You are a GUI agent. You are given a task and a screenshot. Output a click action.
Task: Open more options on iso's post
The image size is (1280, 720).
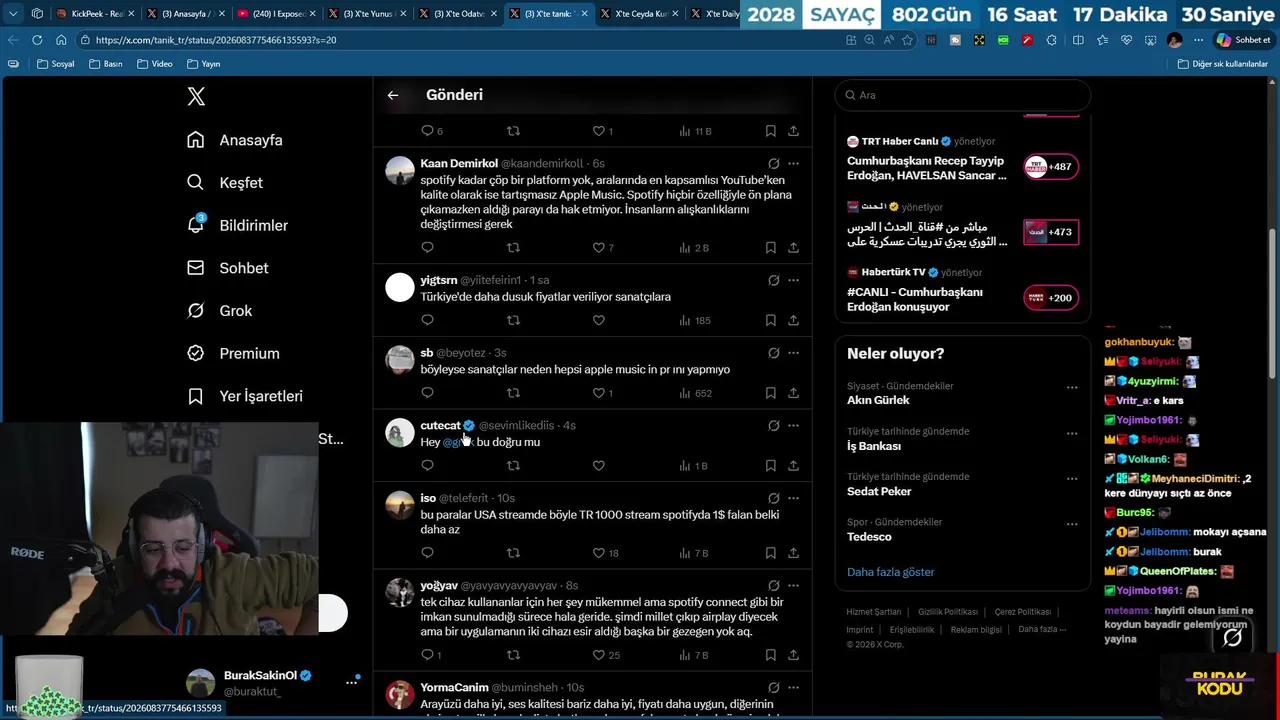click(793, 498)
